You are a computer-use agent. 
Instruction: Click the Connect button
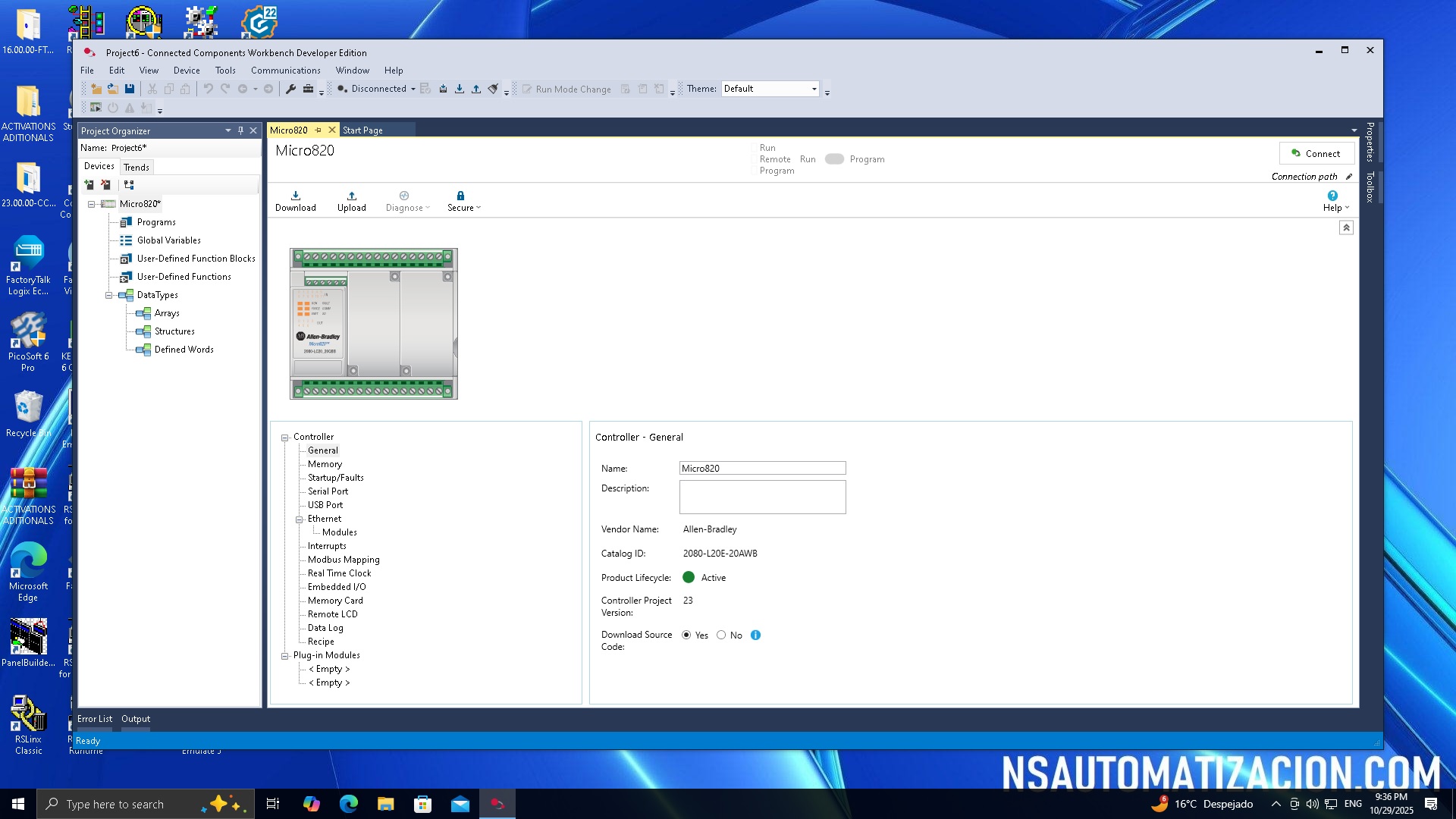(x=1316, y=153)
